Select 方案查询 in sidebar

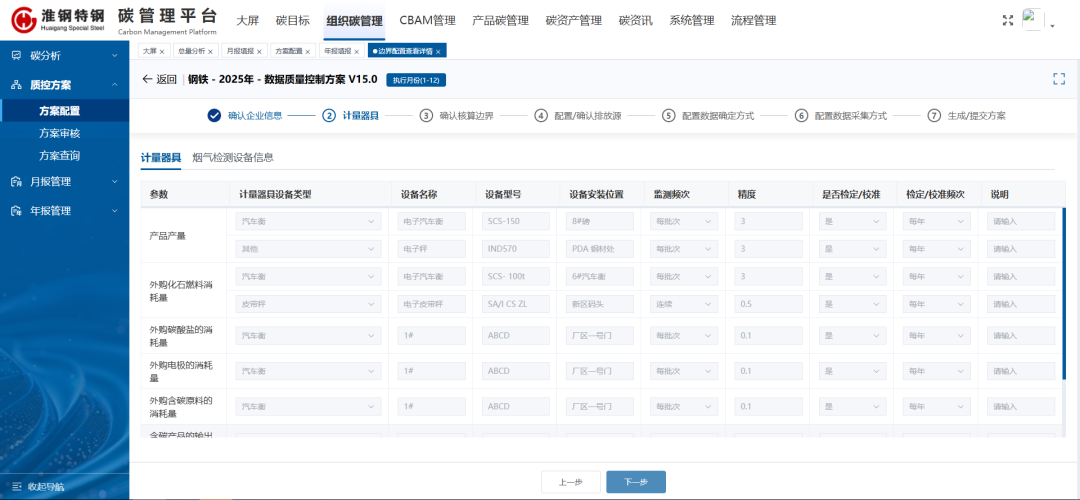tap(60, 156)
